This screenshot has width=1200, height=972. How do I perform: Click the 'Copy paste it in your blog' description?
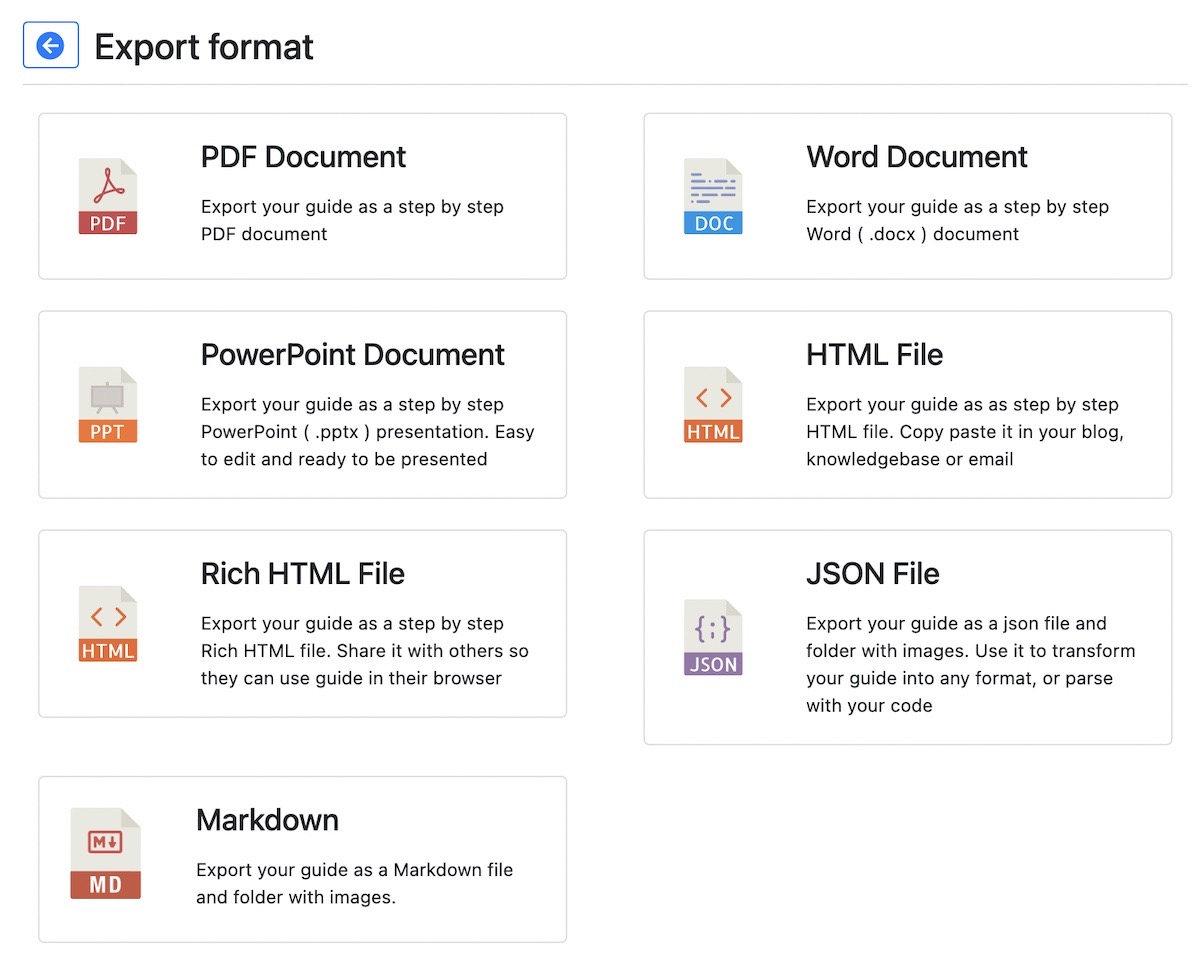[962, 432]
